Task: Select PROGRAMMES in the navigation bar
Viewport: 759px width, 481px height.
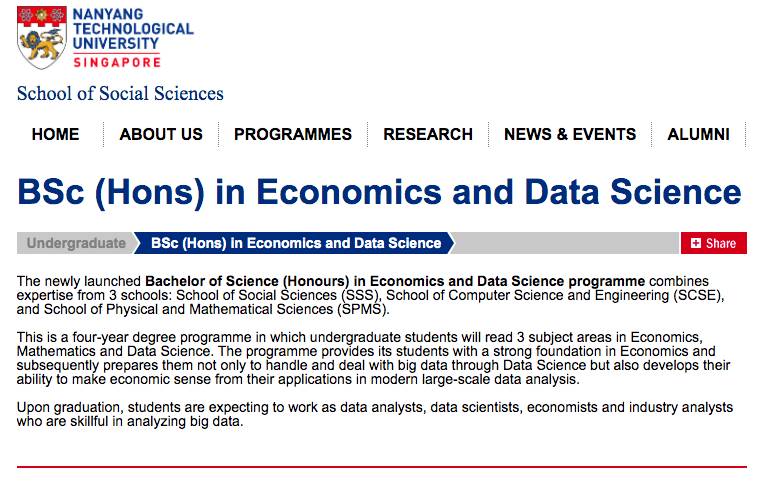Action: click(x=293, y=134)
